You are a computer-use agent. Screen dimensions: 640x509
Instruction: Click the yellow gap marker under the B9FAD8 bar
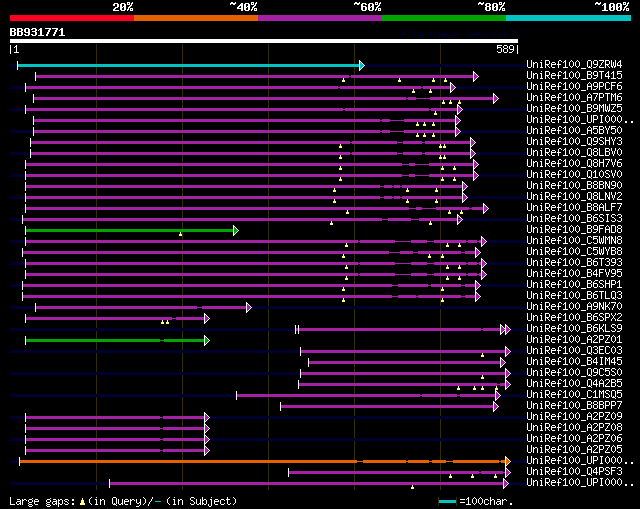point(180,234)
